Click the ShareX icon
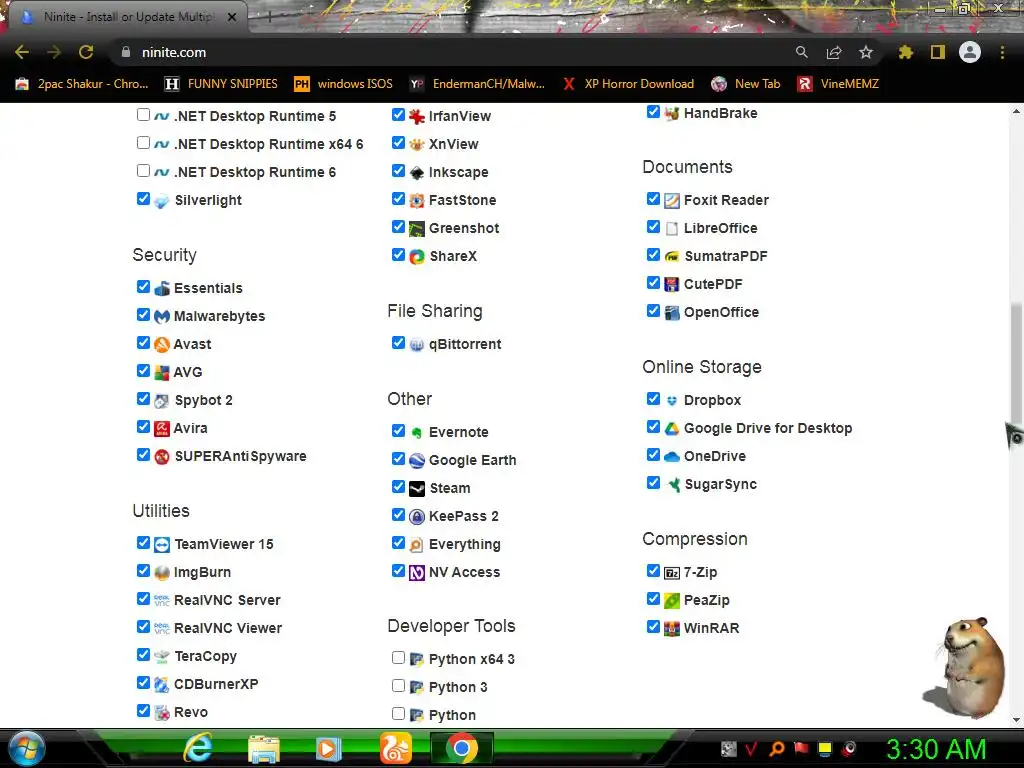Viewport: 1024px width, 768px height. pos(417,257)
